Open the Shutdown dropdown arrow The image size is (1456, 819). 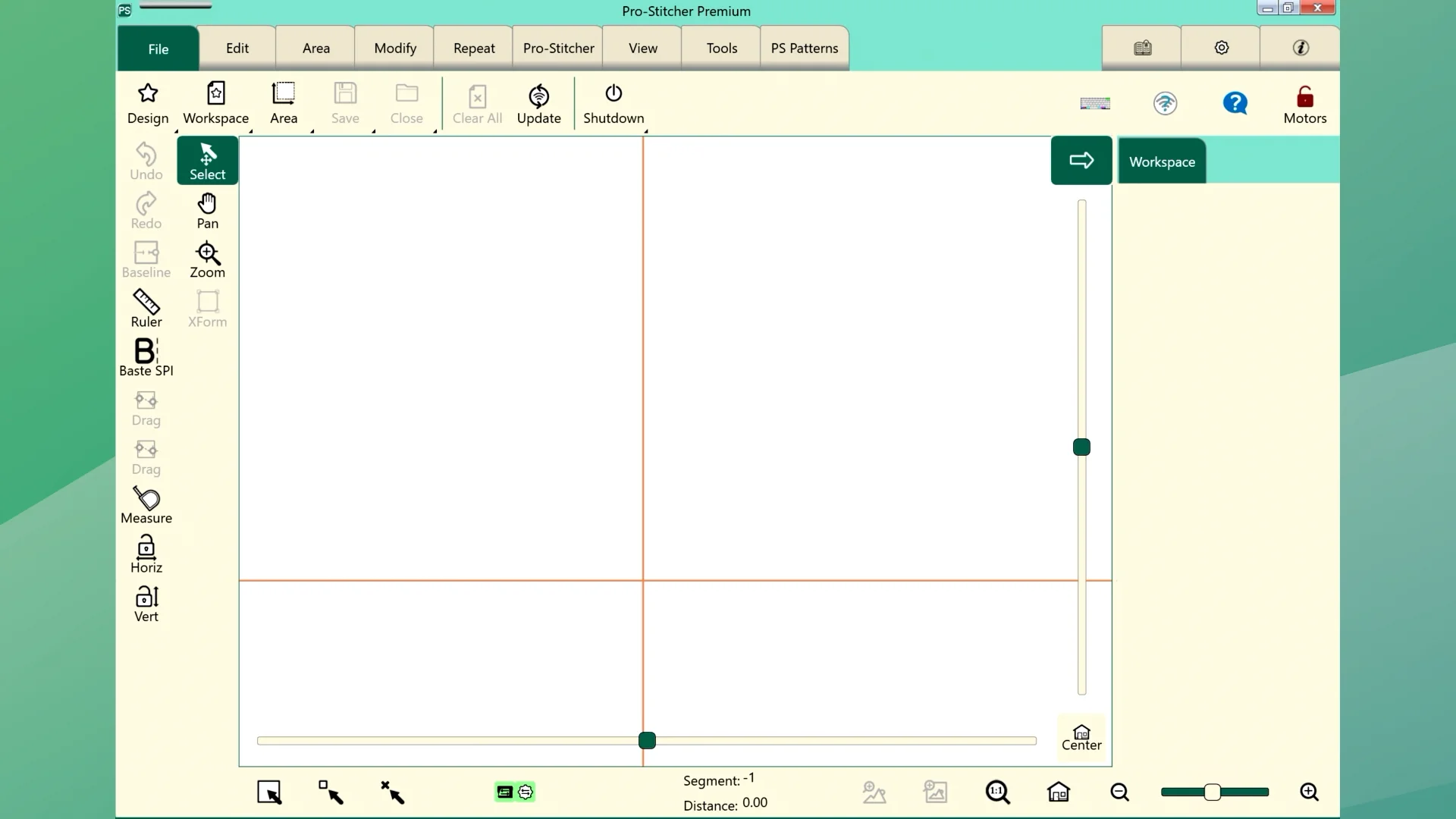pos(645,131)
